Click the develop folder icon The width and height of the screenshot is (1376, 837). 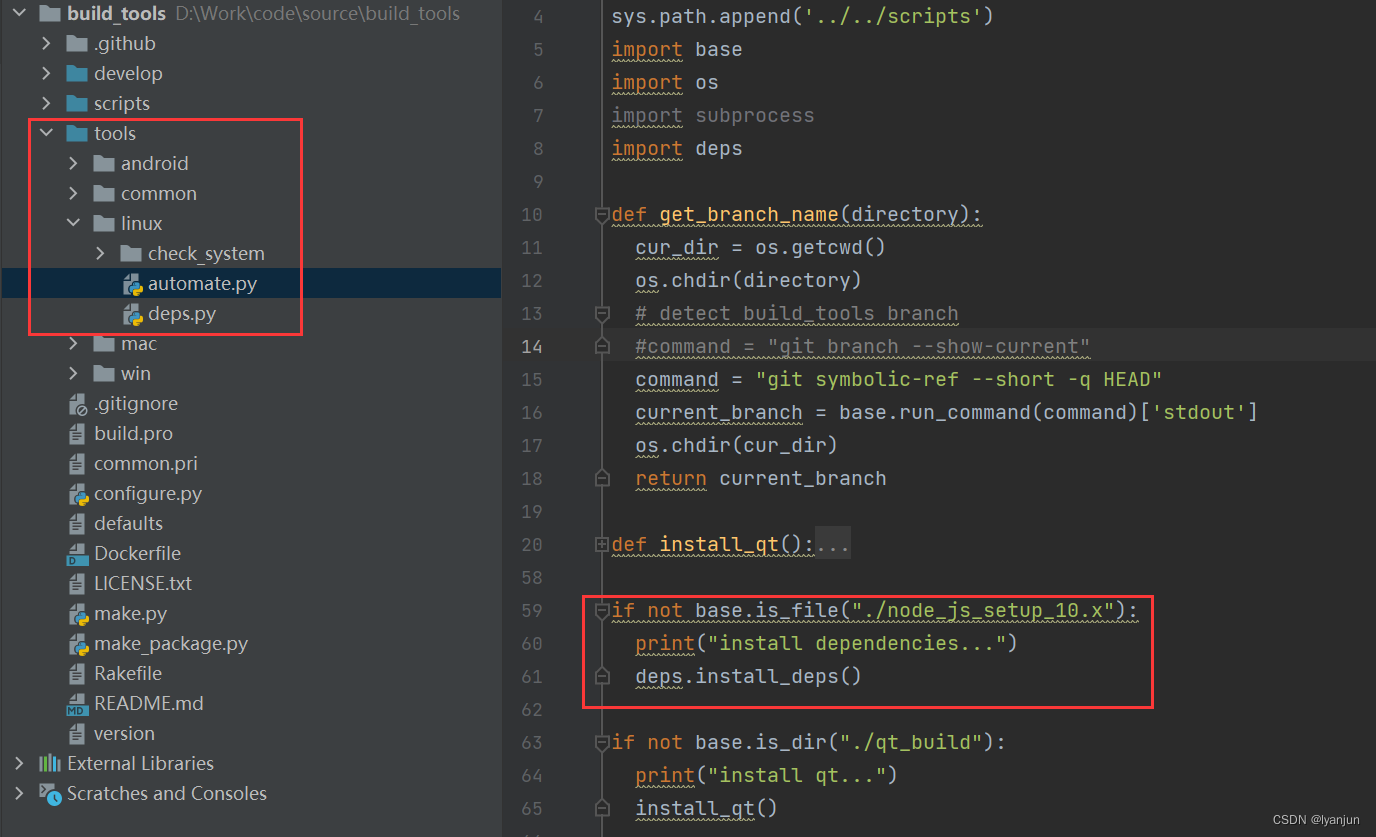77,73
